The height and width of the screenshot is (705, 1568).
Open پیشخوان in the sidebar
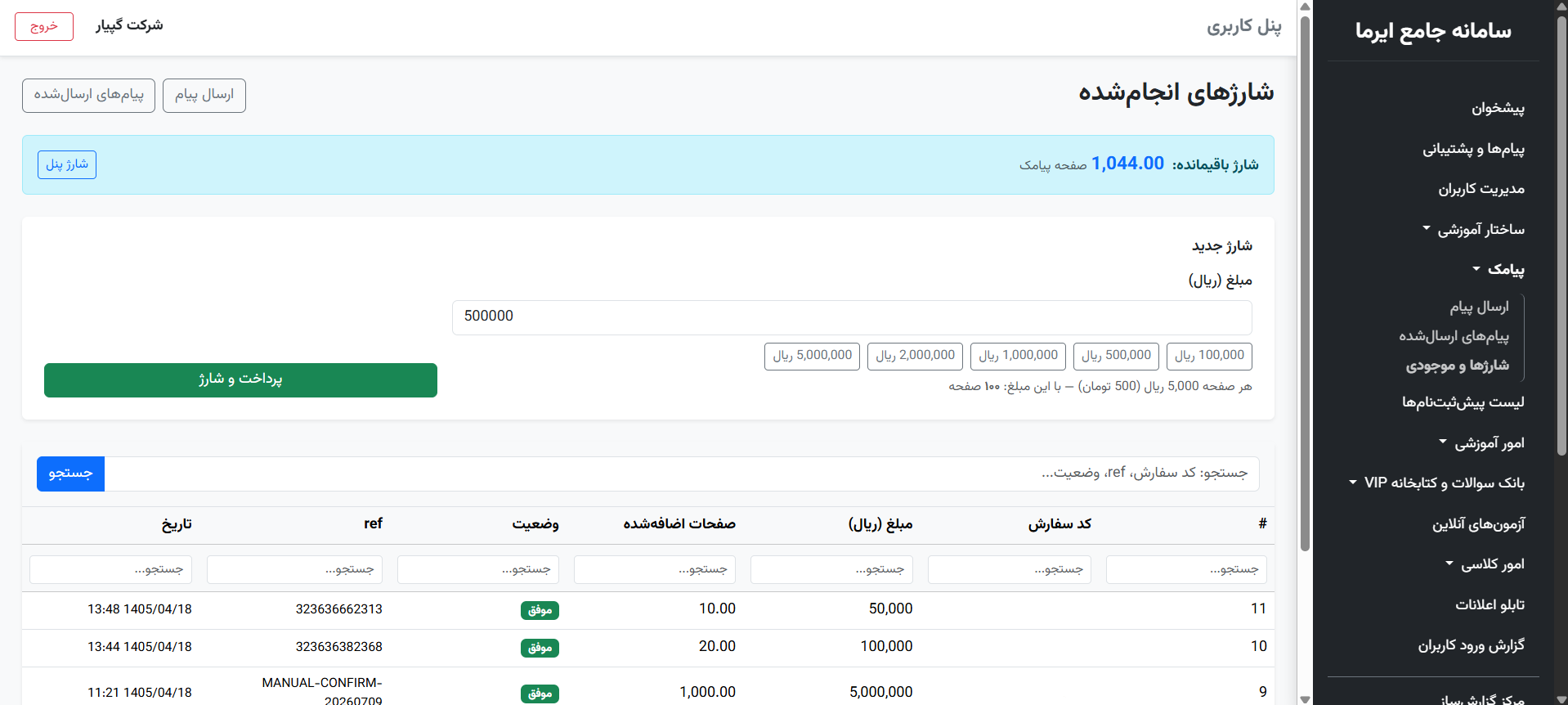pos(1498,108)
